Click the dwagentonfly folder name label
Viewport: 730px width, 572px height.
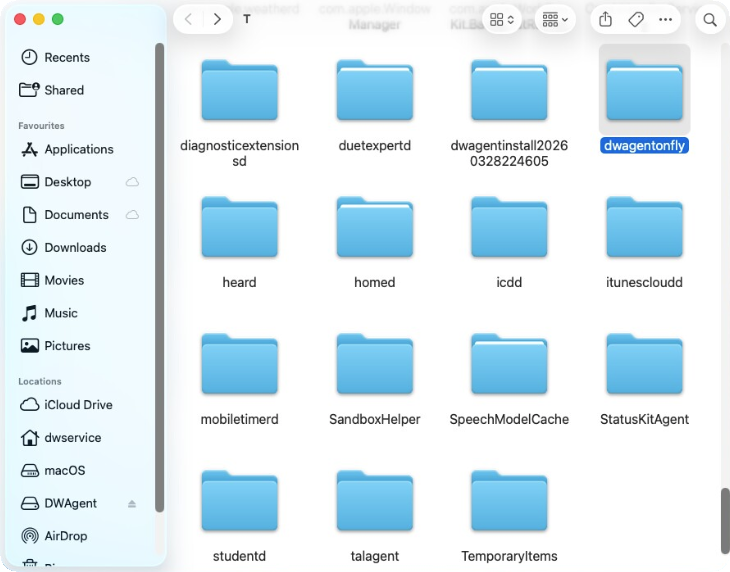644,146
